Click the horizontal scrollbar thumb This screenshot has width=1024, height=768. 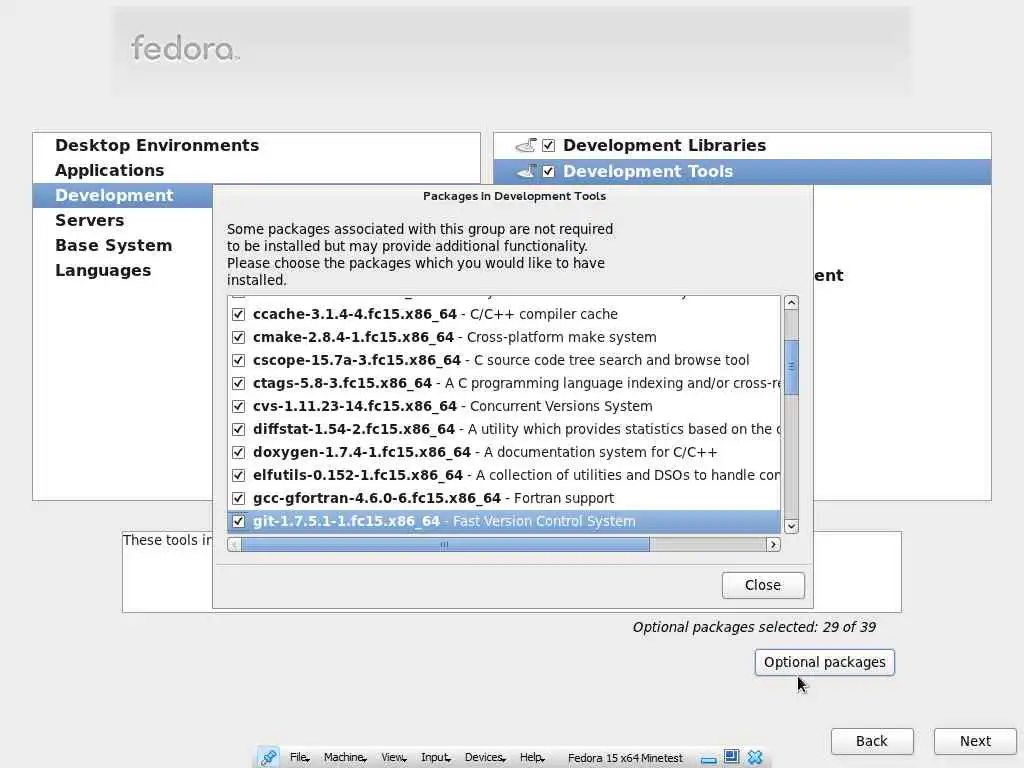coord(445,545)
